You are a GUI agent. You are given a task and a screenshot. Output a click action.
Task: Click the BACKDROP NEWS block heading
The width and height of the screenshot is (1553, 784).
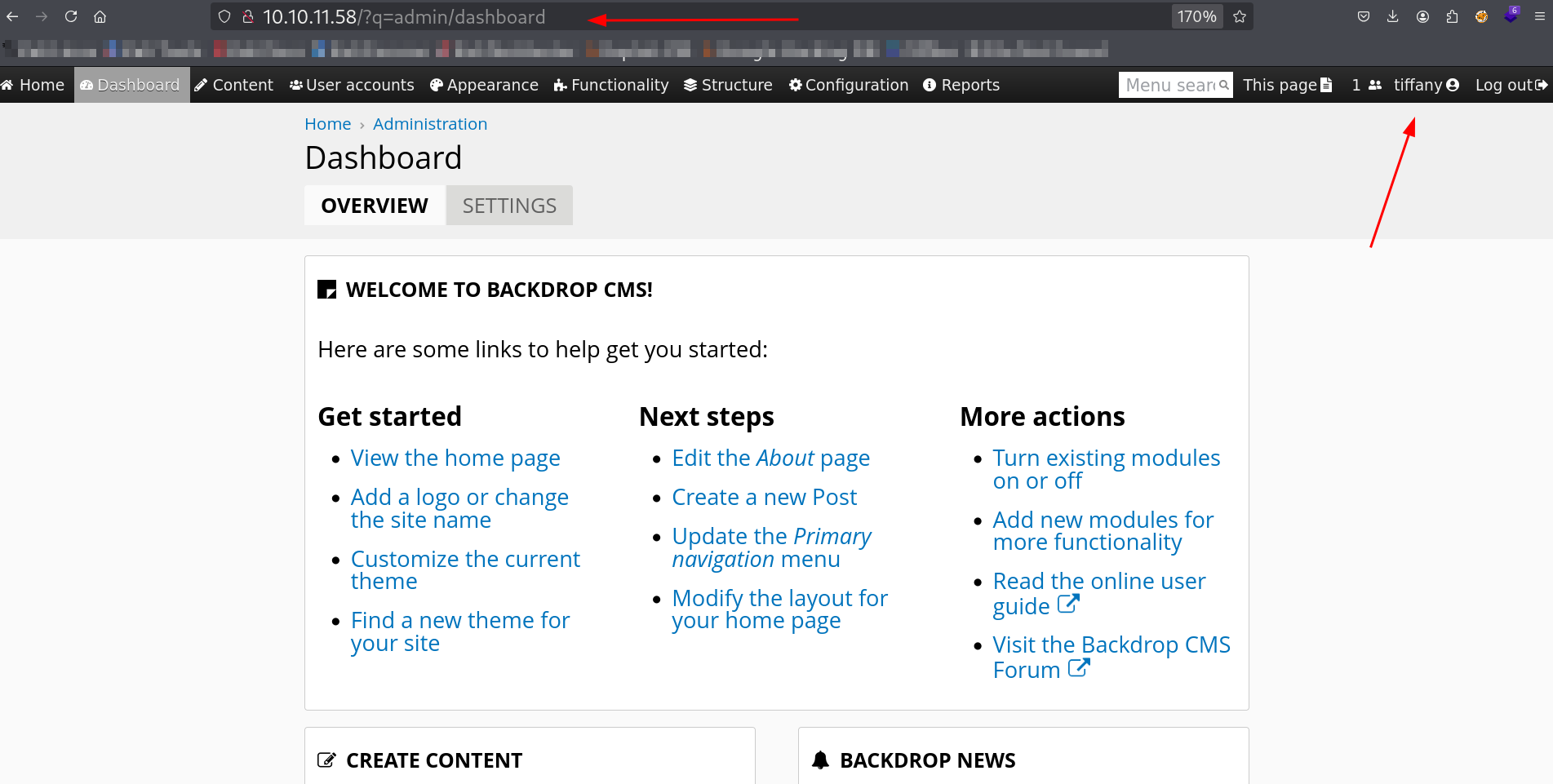point(928,760)
